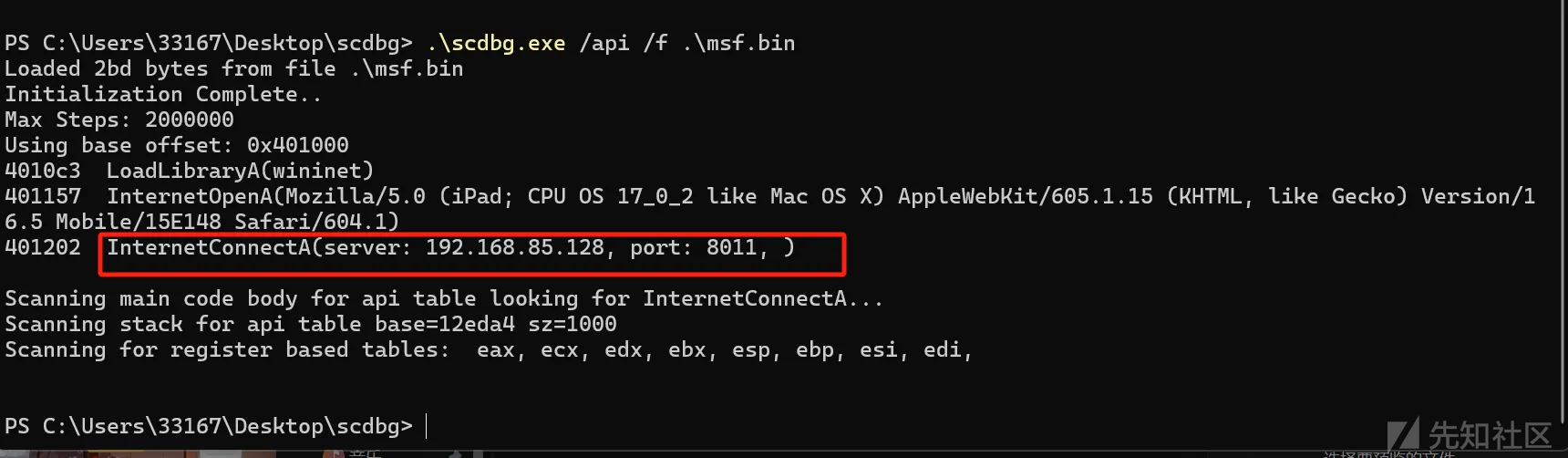Click the 'Scanning stack for api table' line
The height and width of the screenshot is (458, 1568).
[x=311, y=324]
